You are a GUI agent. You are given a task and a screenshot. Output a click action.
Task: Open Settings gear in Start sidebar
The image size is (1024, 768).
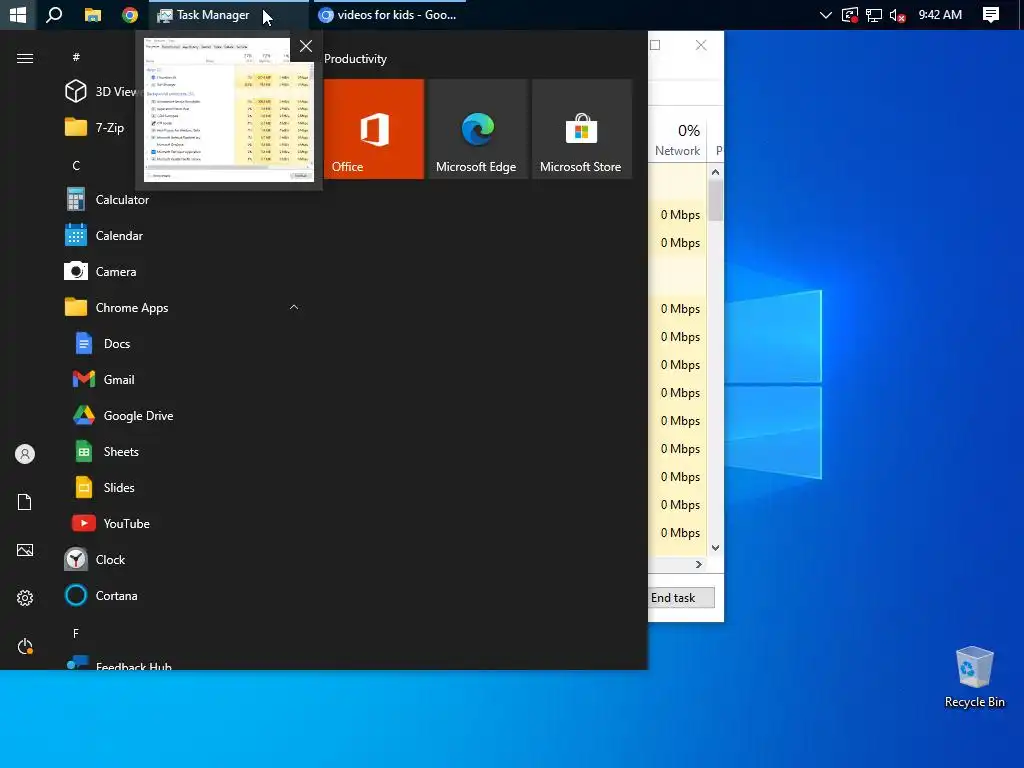tap(25, 598)
